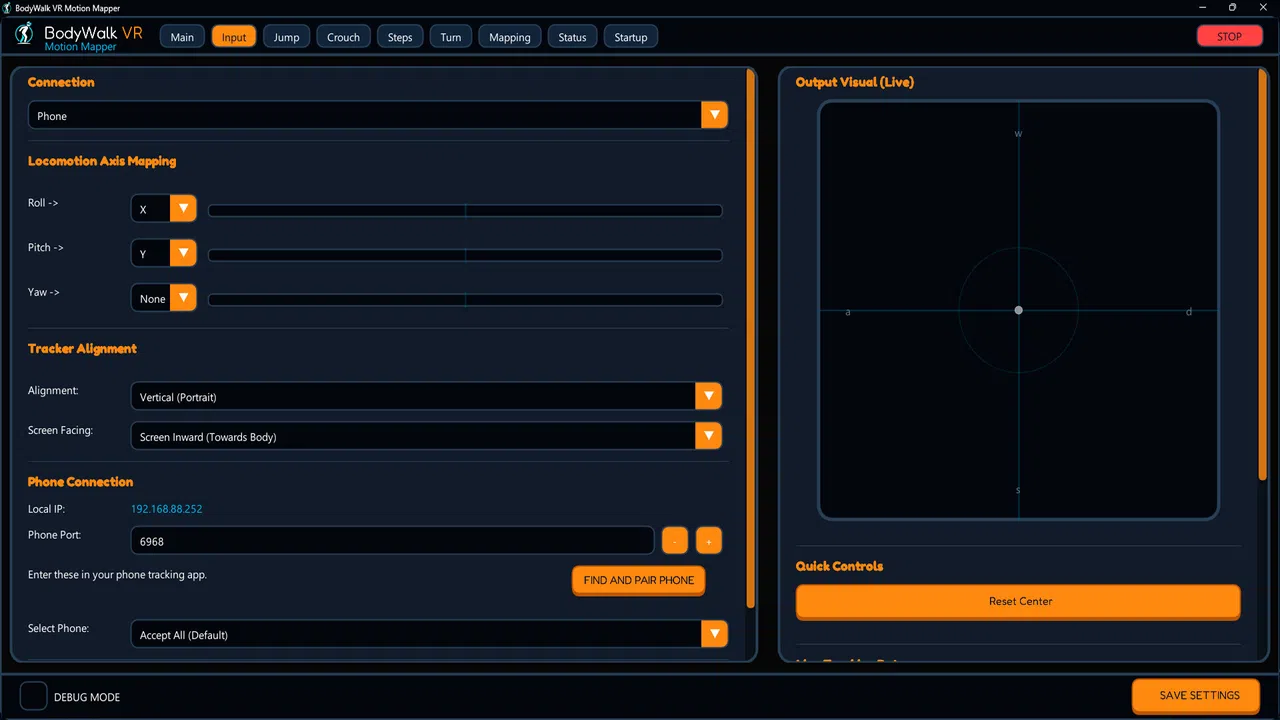Viewport: 1280px width, 720px height.
Task: Click the app icon in title bar
Action: click(x=7, y=8)
